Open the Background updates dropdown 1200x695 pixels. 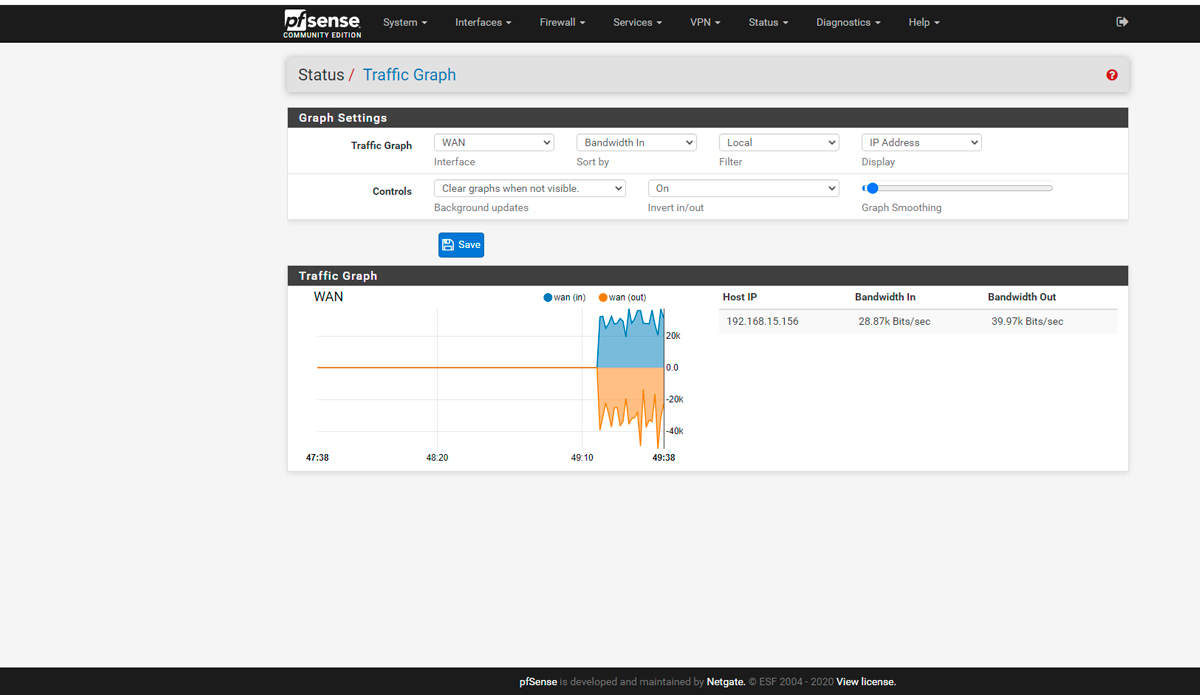click(530, 188)
